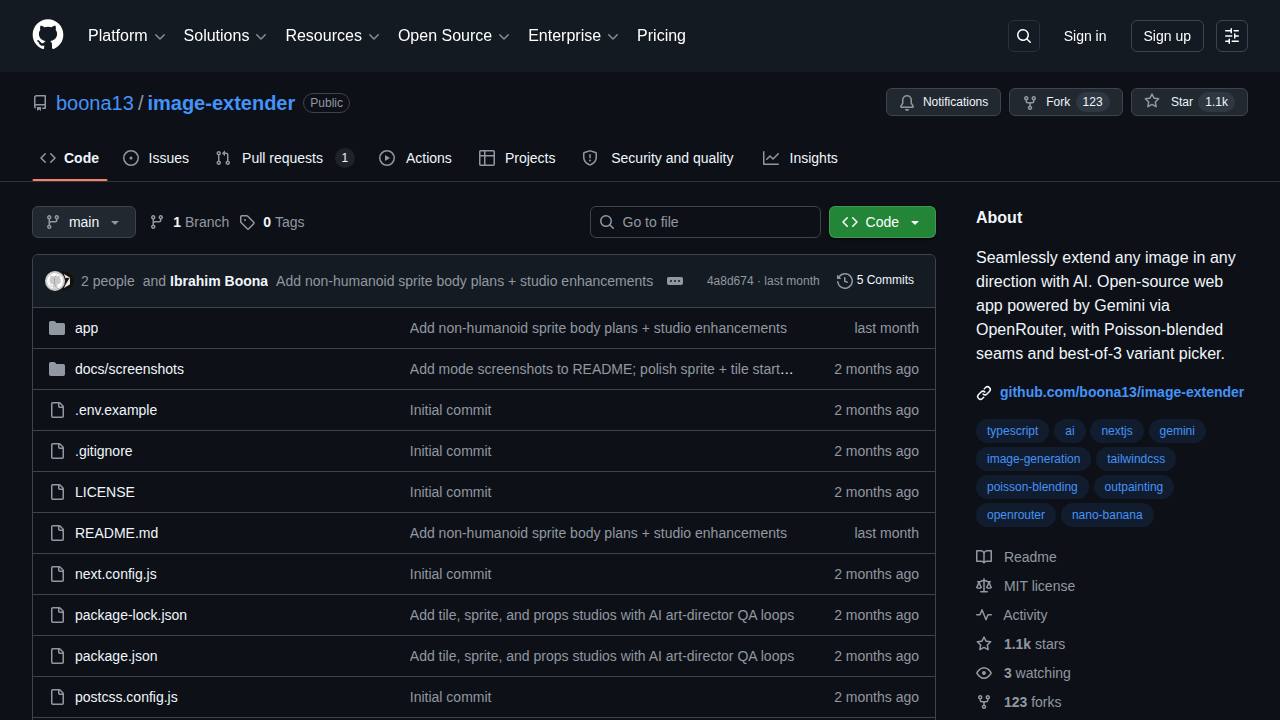The width and height of the screenshot is (1280, 720).
Task: Click the Sign in link
Action: (x=1085, y=36)
